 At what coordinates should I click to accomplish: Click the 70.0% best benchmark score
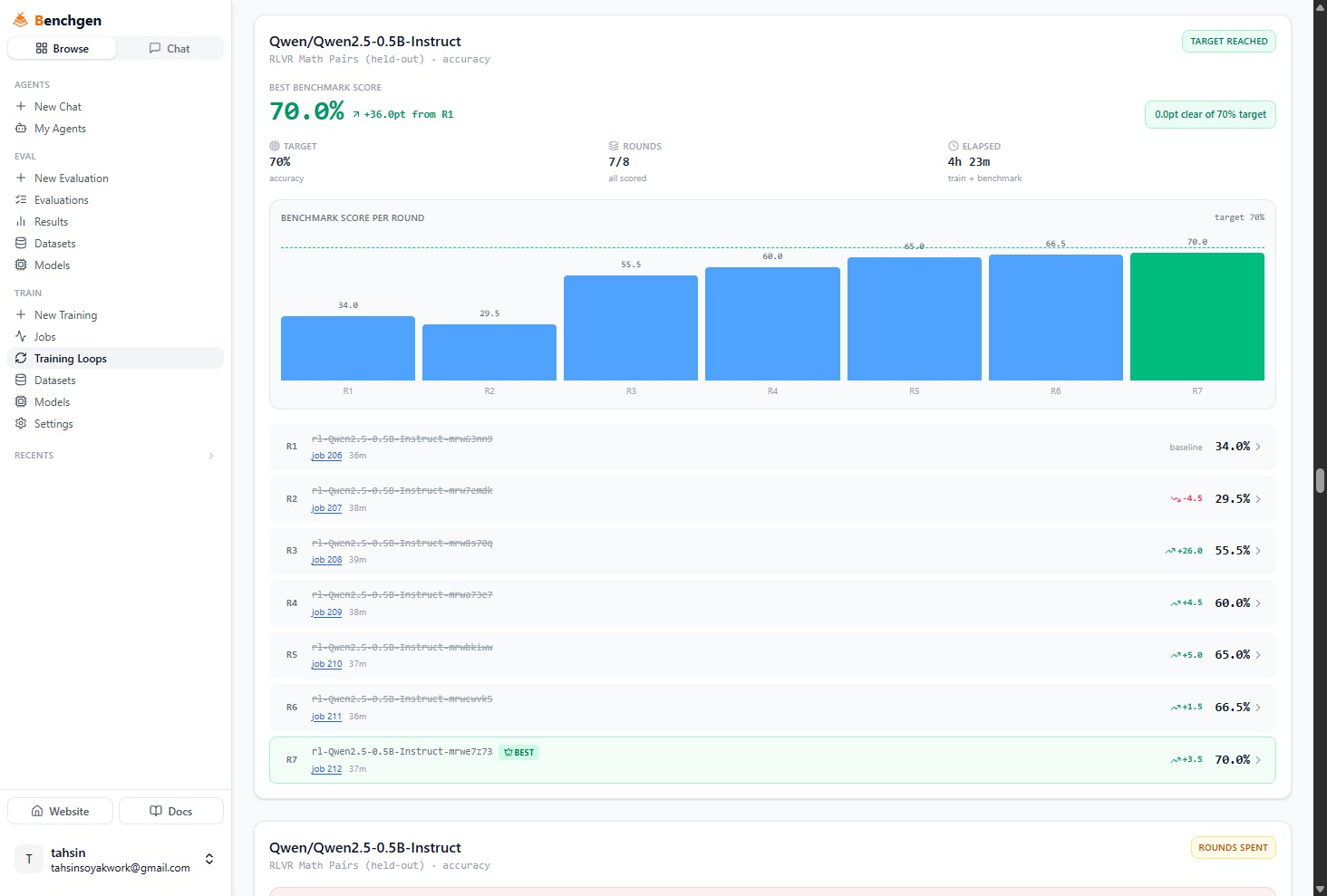306,111
